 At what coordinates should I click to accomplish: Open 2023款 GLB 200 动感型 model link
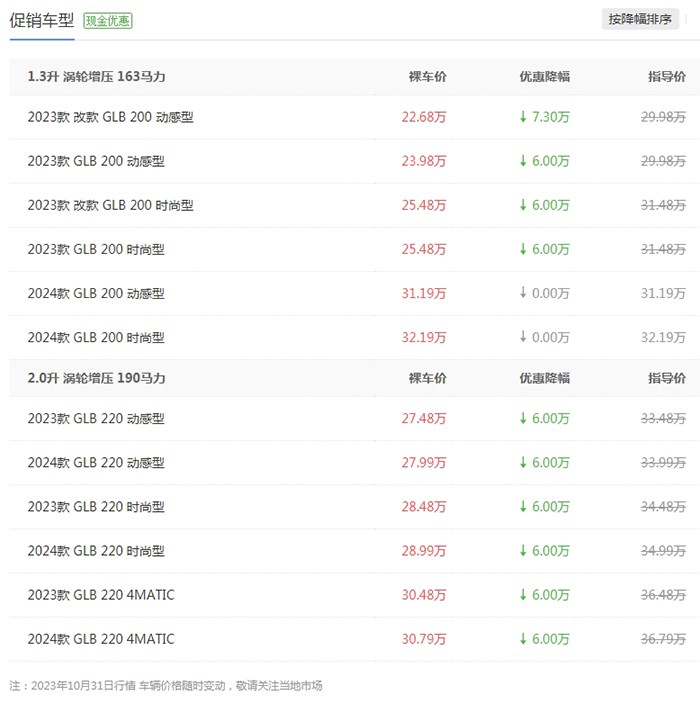[96, 161]
